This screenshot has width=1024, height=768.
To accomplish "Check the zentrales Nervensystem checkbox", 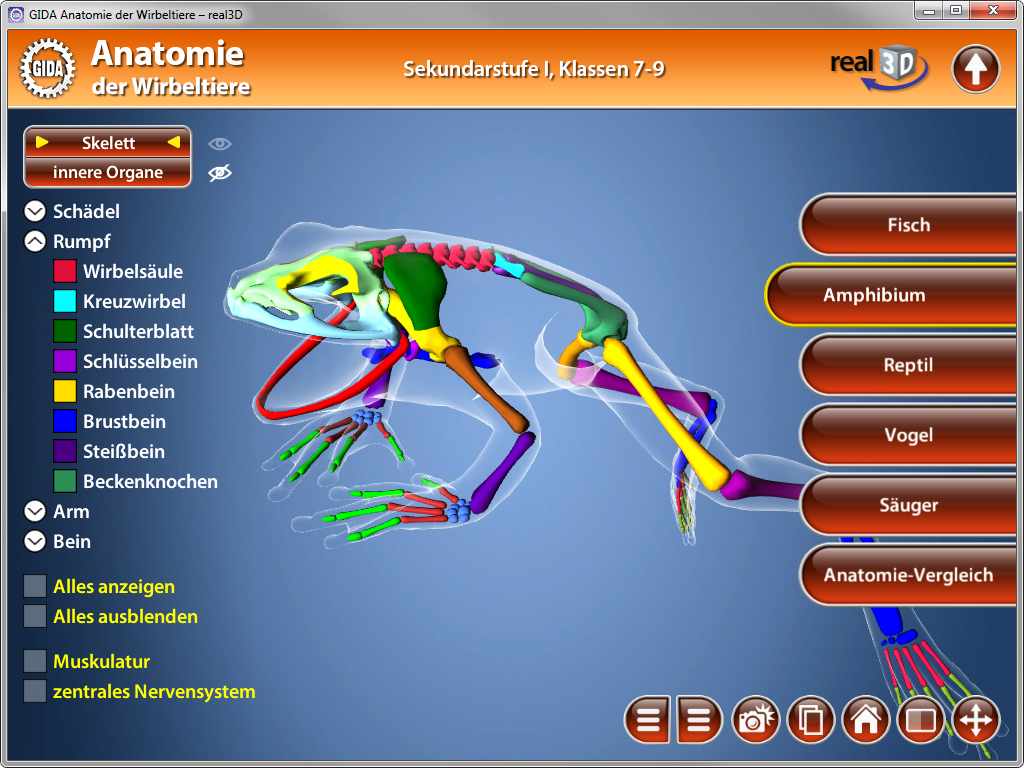I will click(35, 692).
